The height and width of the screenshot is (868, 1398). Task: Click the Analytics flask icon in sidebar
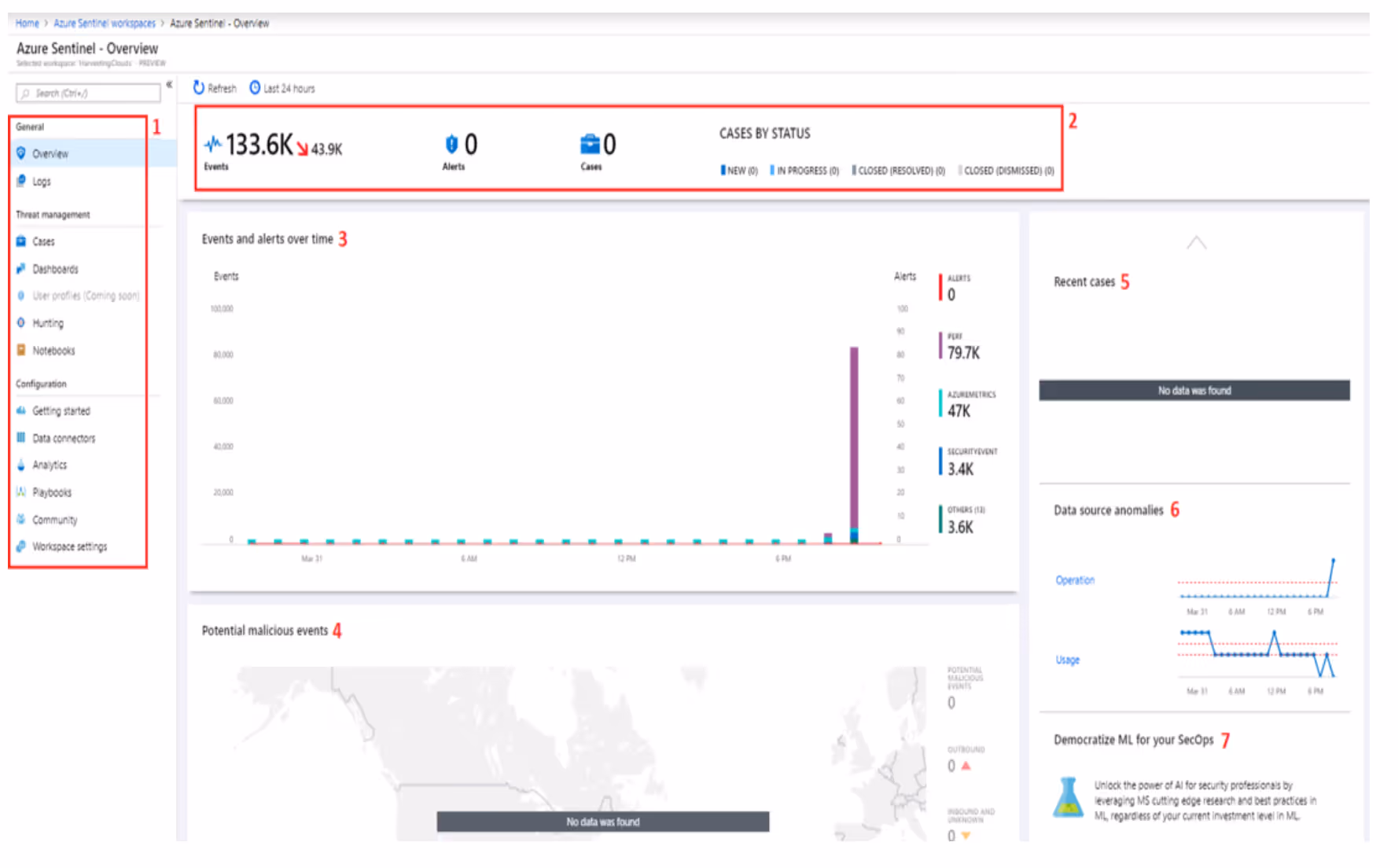[x=21, y=465]
